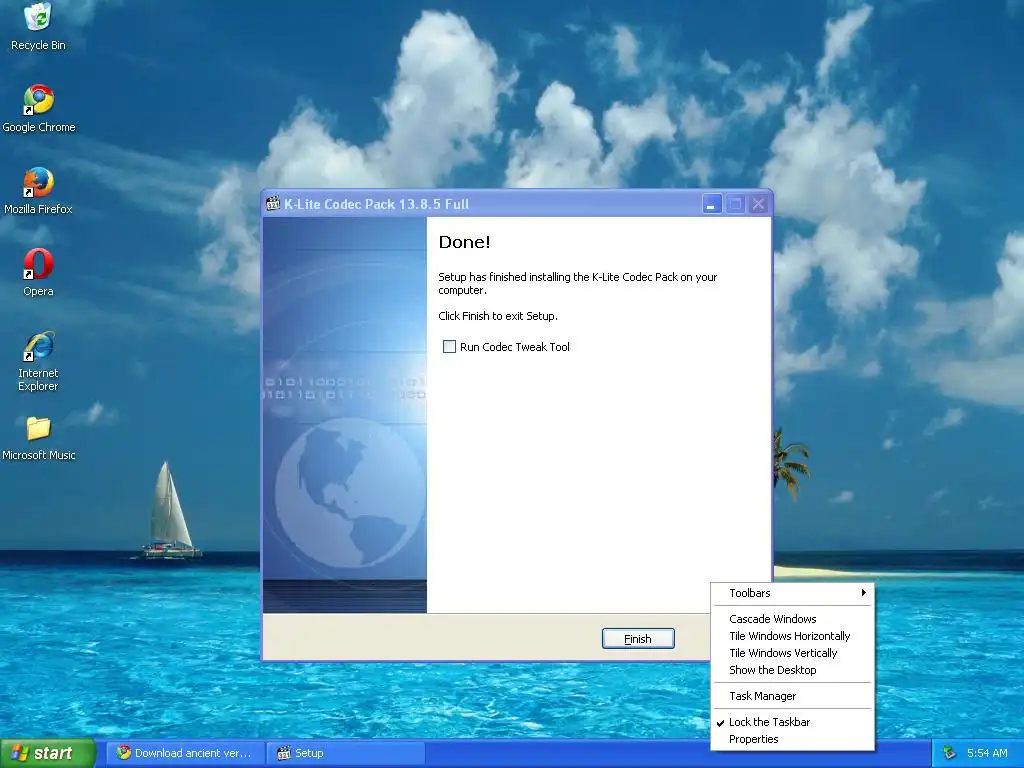
Task: Choose Tile Windows Vertically
Action: pos(792,652)
